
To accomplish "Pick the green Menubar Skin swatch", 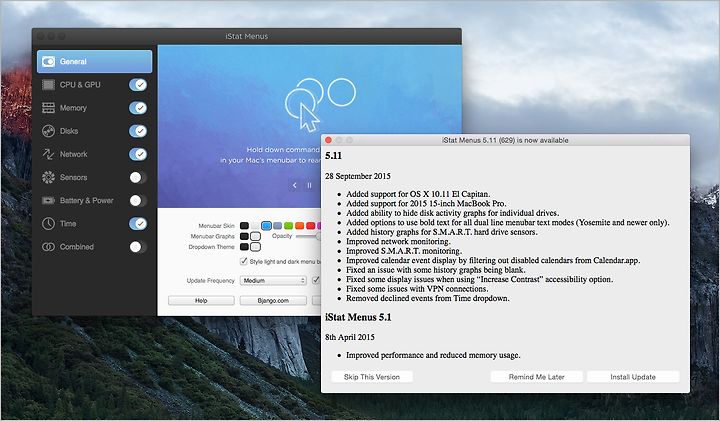I will (x=288, y=225).
